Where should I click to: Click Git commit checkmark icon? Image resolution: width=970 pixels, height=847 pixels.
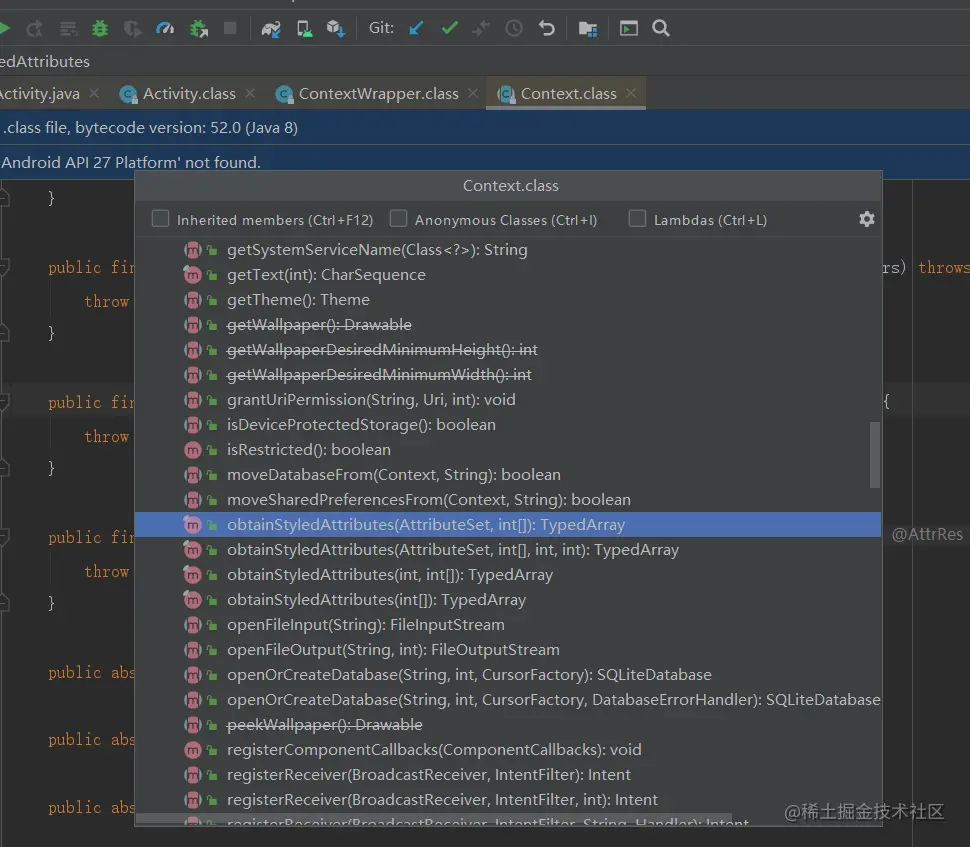click(x=449, y=29)
